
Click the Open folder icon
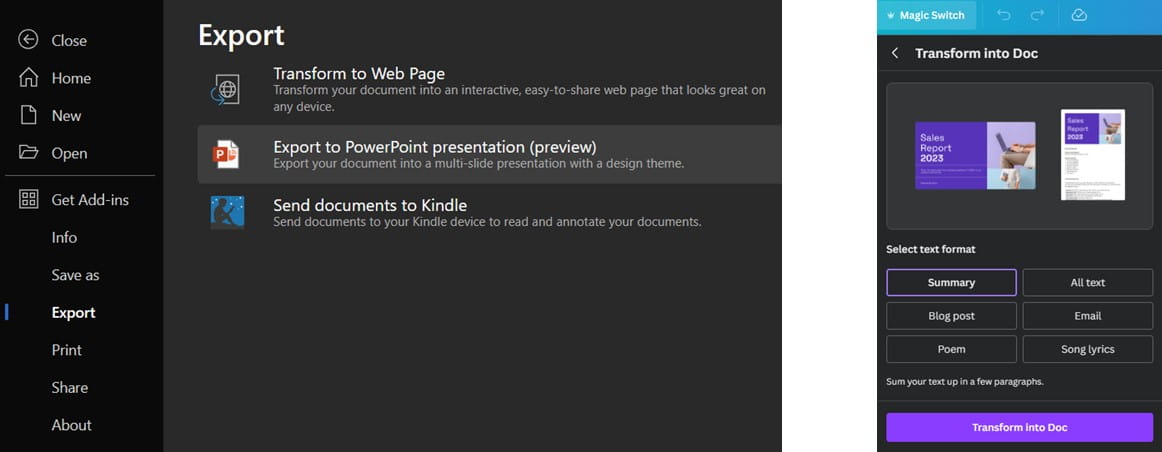28,153
